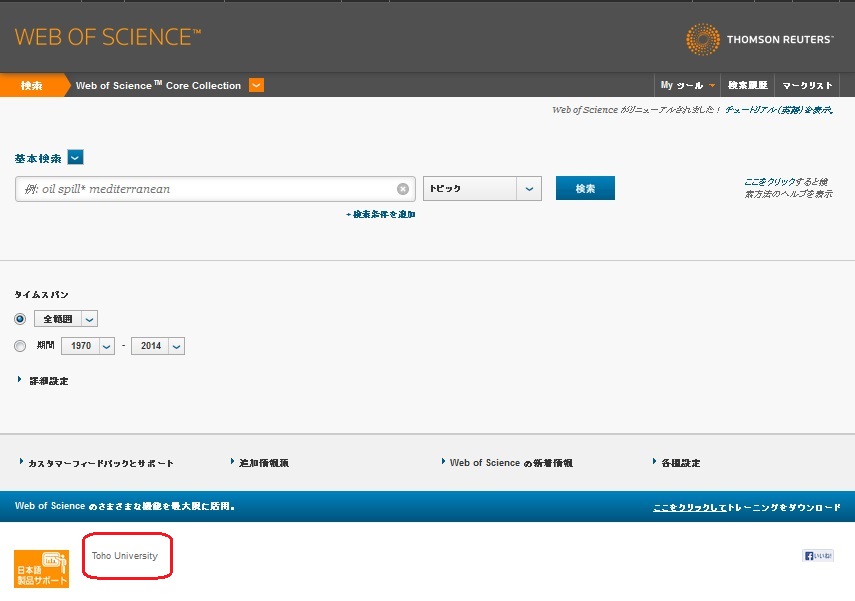Screen dimensions: 855x601
Task: Click the blue 検索 search button
Action: point(585,188)
